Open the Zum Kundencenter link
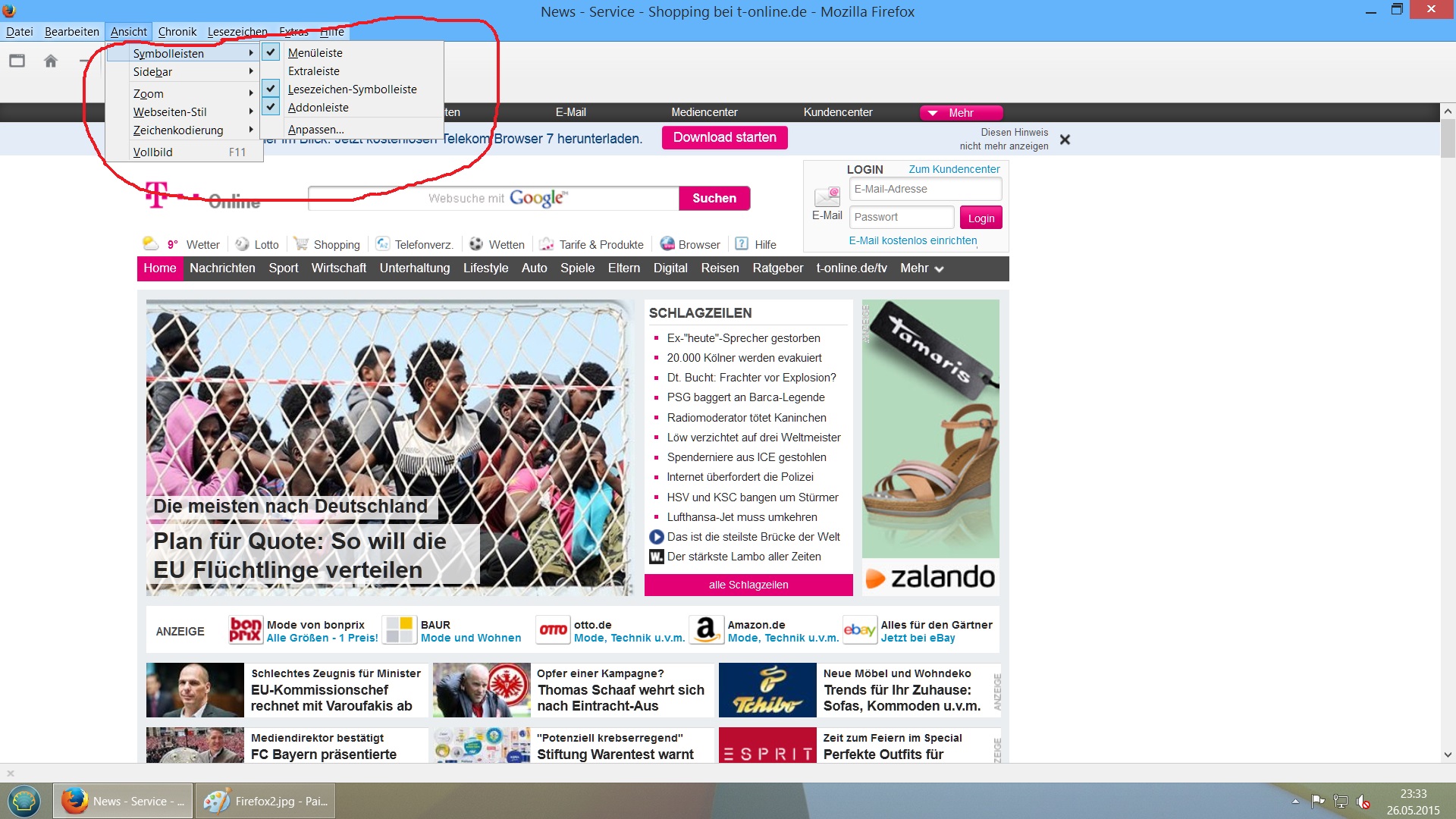The width and height of the screenshot is (1456, 819). click(954, 169)
